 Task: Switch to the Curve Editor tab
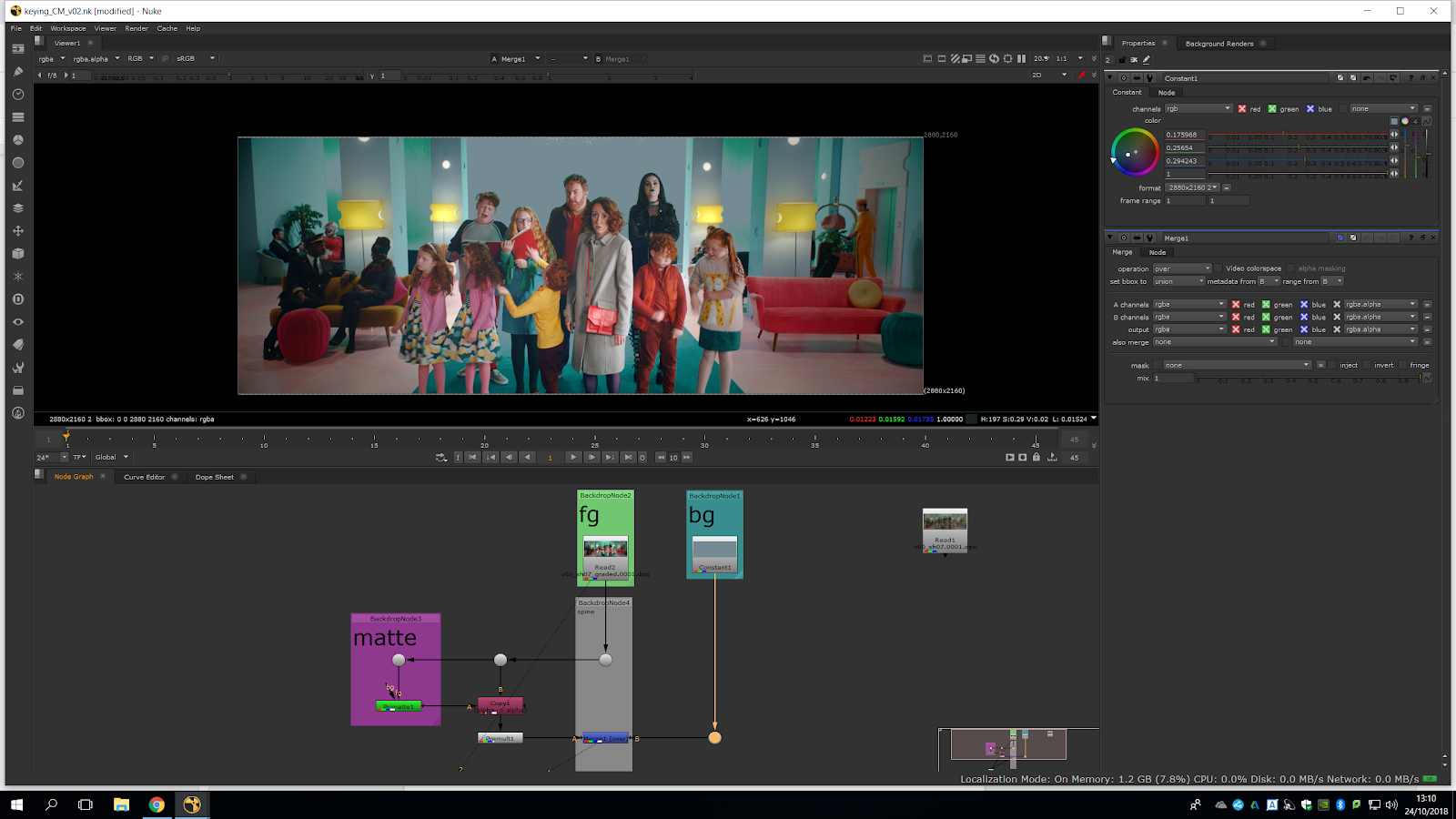(x=144, y=477)
